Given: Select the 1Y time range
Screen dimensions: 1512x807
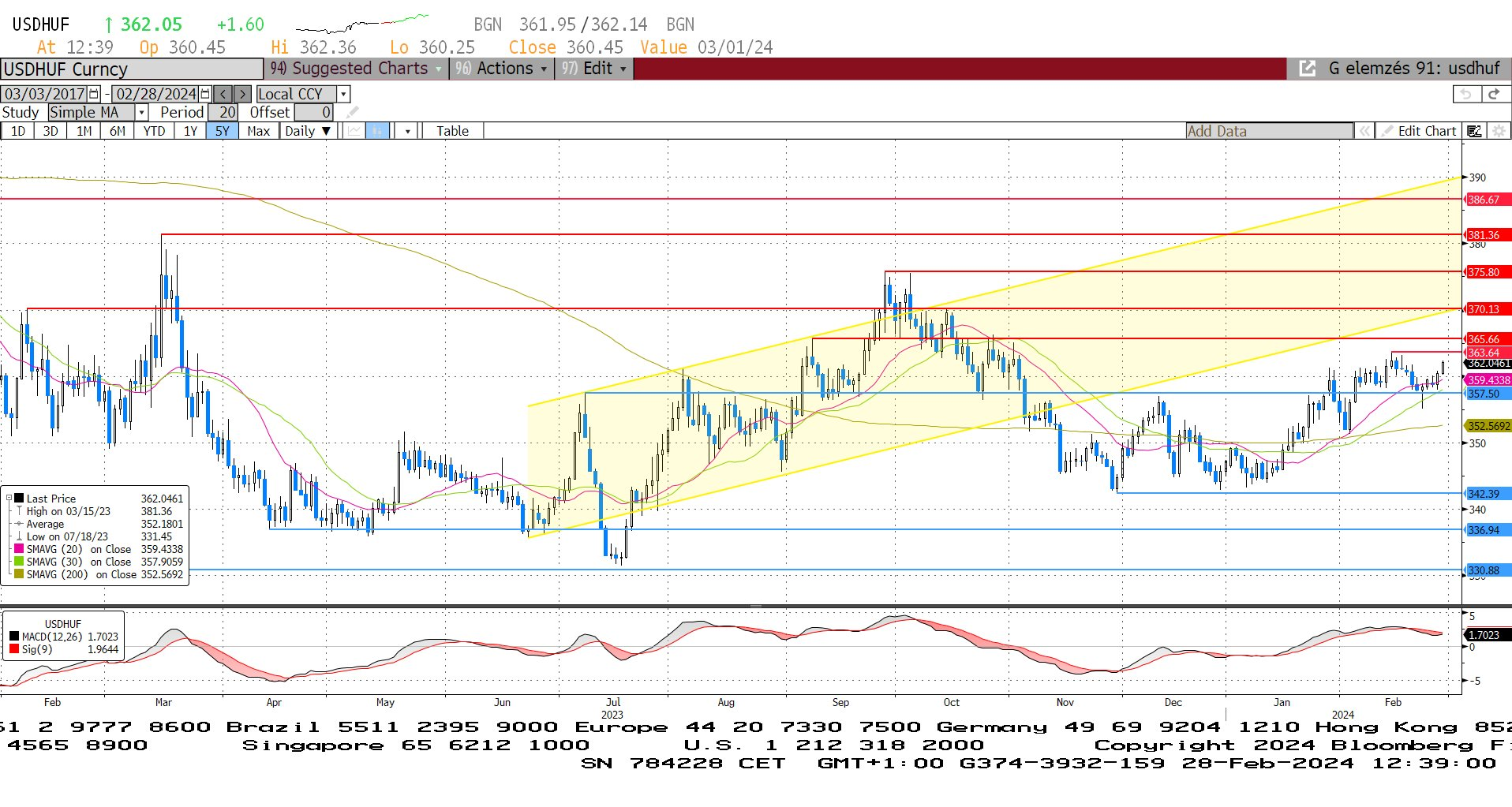Looking at the screenshot, I should pos(190,131).
